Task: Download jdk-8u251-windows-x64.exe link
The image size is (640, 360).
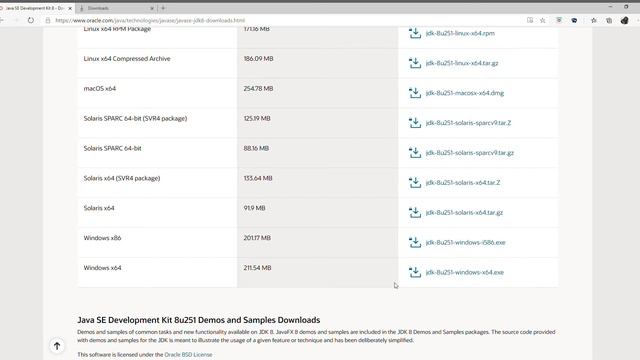Action: 464,272
